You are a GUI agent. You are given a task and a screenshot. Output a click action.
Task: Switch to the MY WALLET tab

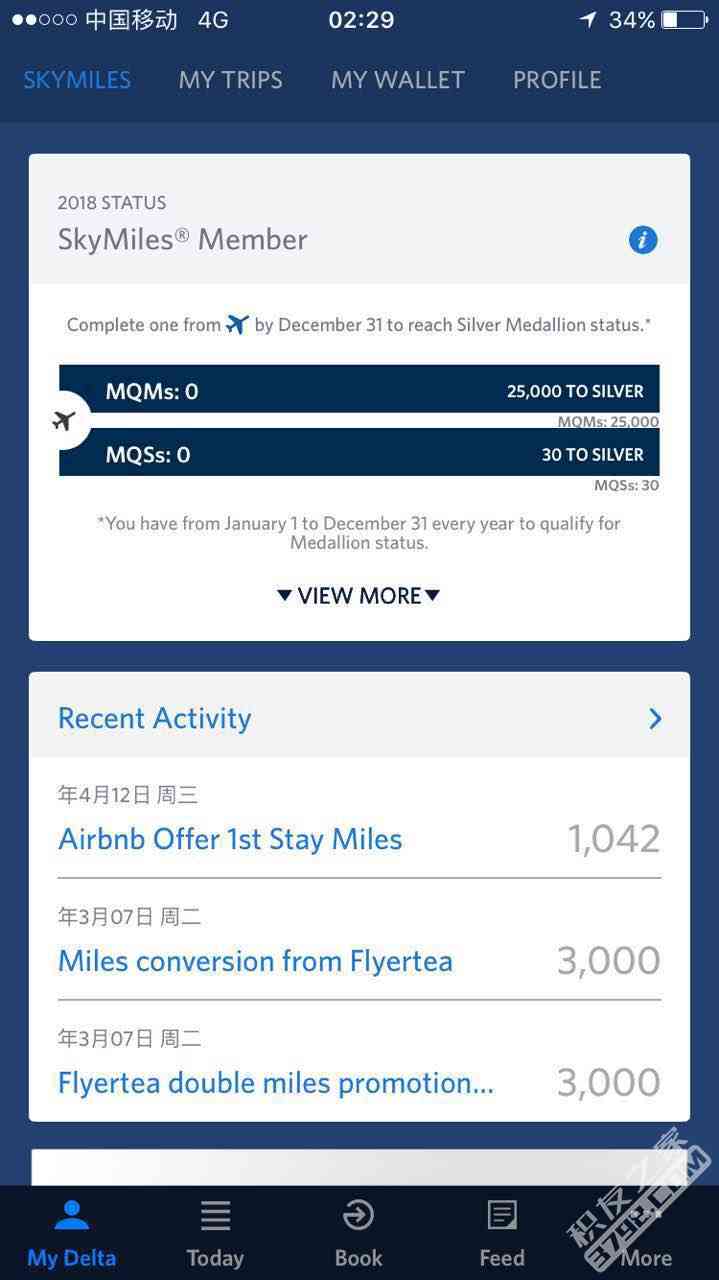tap(398, 80)
